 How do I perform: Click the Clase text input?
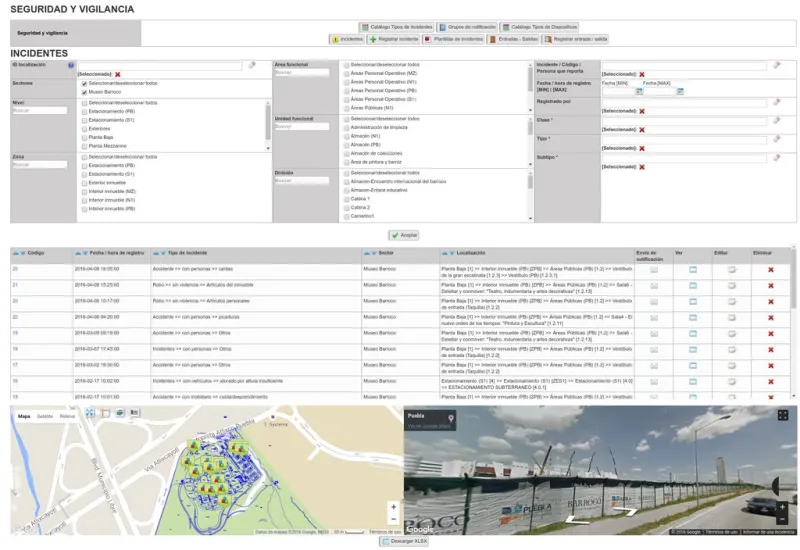point(684,121)
